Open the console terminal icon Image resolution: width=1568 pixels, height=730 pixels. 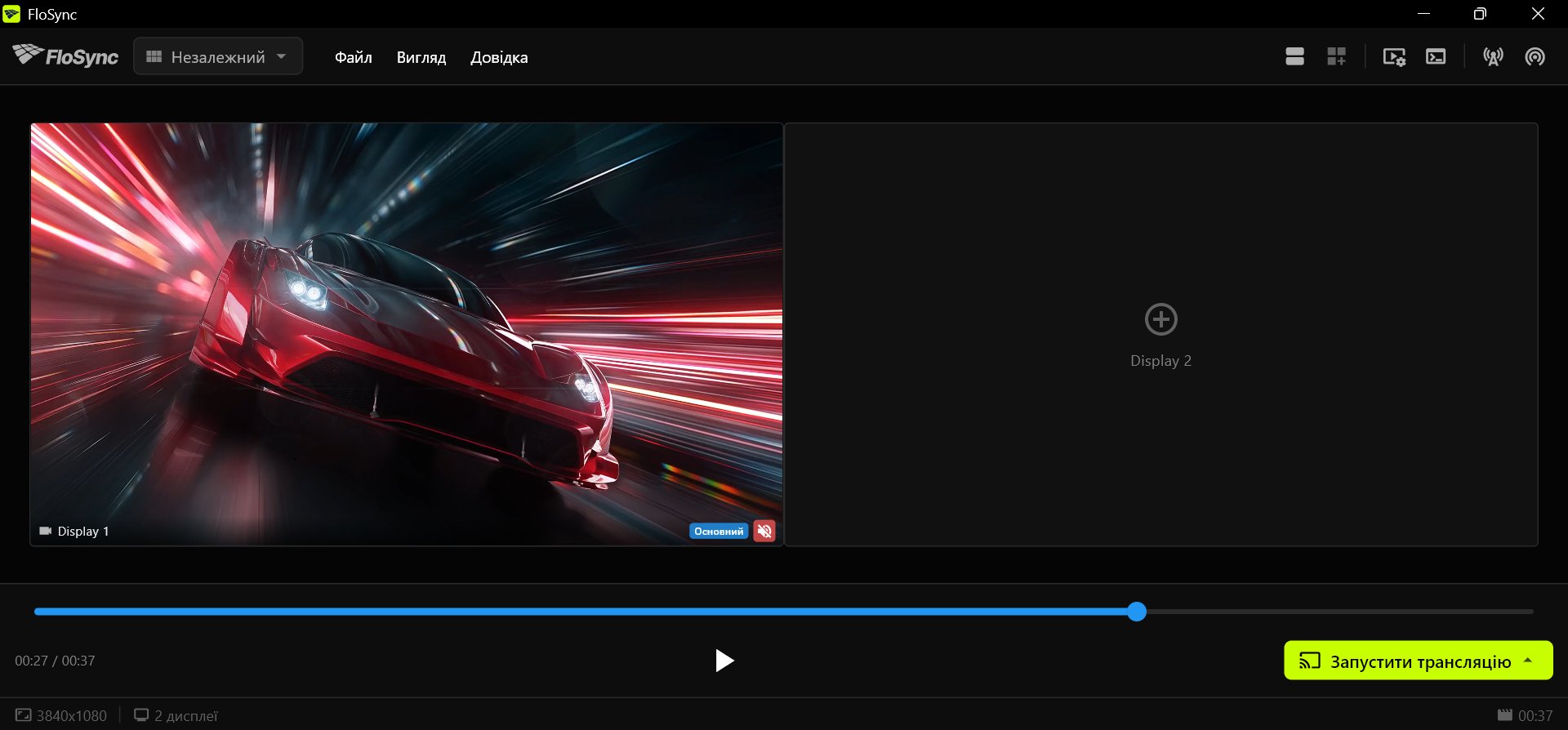pyautogui.click(x=1436, y=56)
